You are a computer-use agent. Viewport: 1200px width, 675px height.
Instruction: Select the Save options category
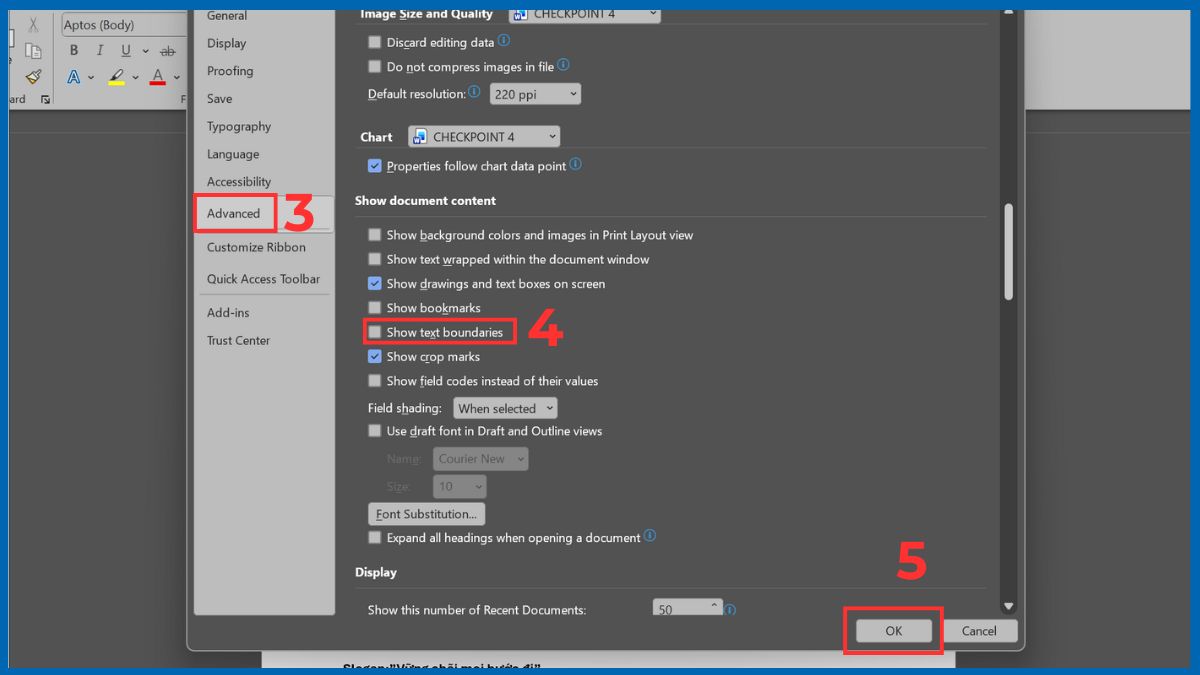click(219, 99)
